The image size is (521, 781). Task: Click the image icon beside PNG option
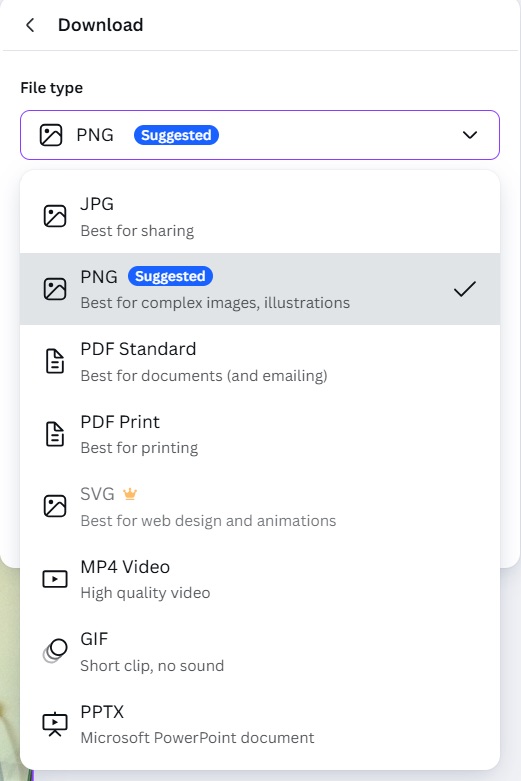pos(55,289)
